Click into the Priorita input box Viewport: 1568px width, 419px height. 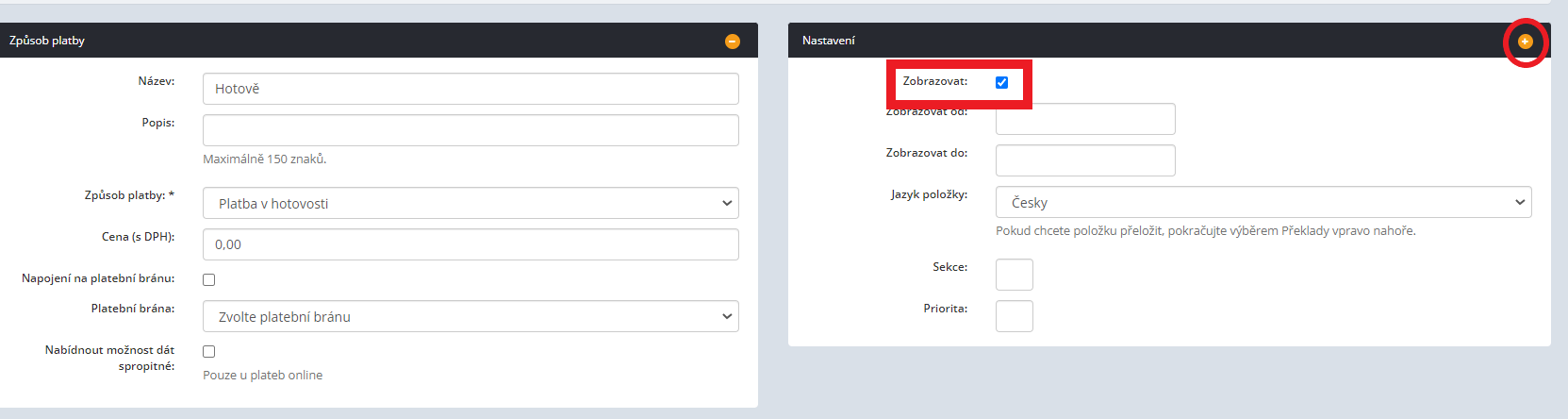click(1014, 316)
